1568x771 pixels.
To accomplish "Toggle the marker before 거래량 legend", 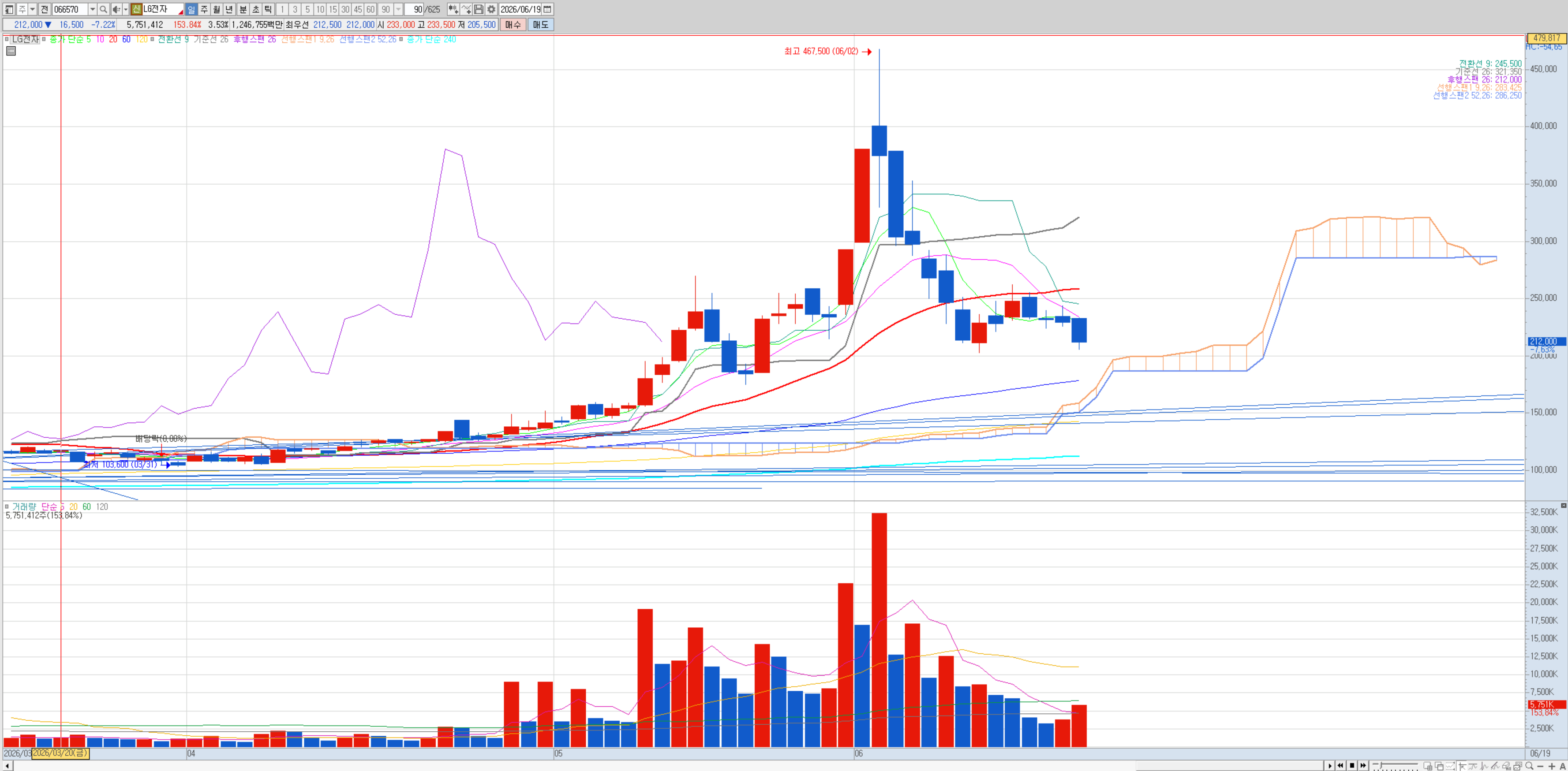I will pos(7,507).
